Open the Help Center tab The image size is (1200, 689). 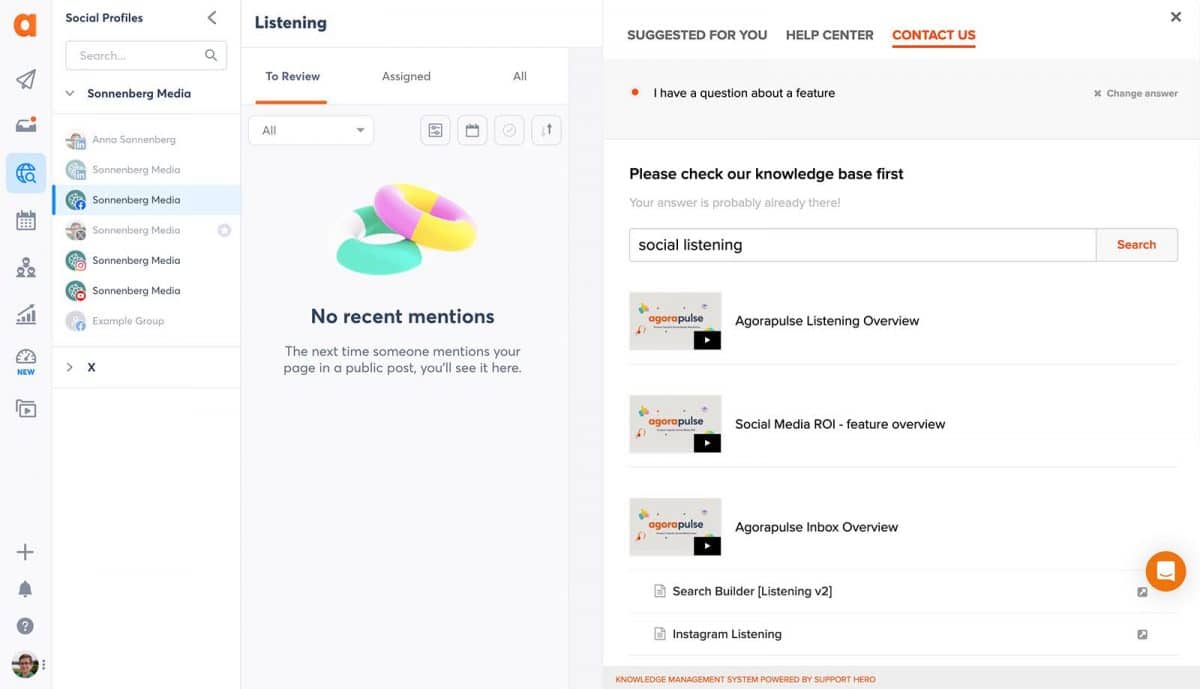830,35
